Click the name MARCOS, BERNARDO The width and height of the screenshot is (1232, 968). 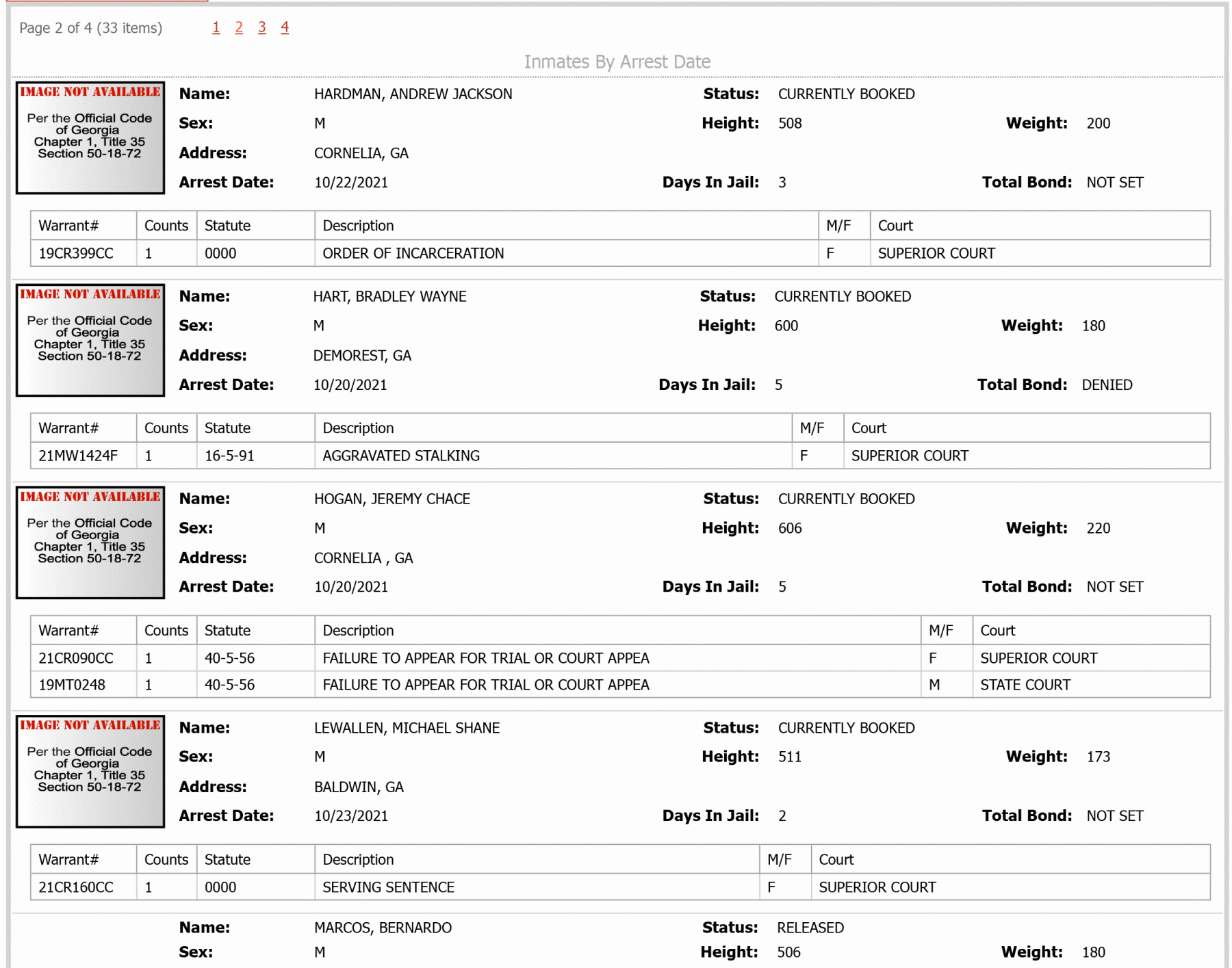383,928
